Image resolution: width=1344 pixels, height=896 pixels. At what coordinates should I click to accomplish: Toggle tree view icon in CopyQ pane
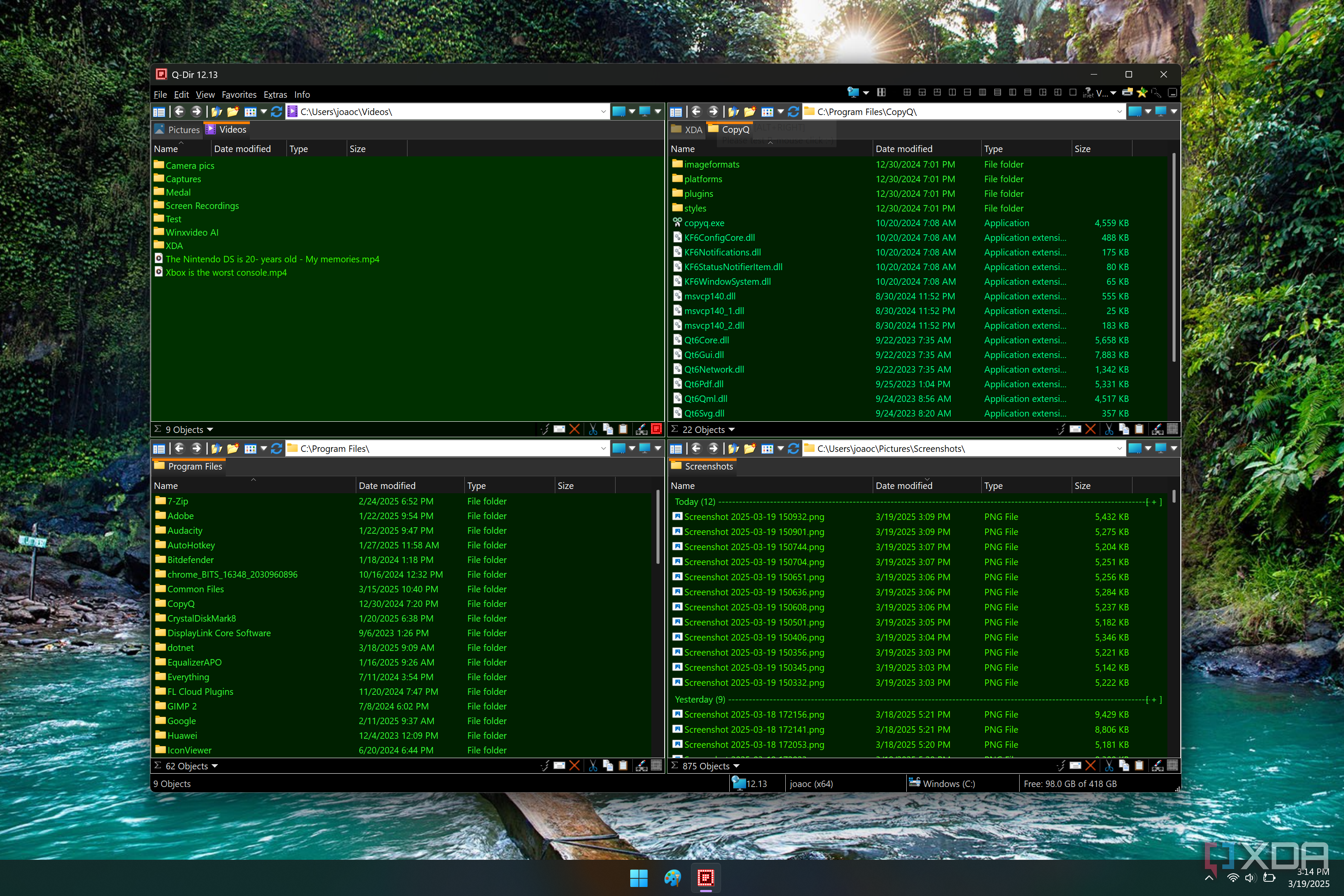click(x=676, y=112)
